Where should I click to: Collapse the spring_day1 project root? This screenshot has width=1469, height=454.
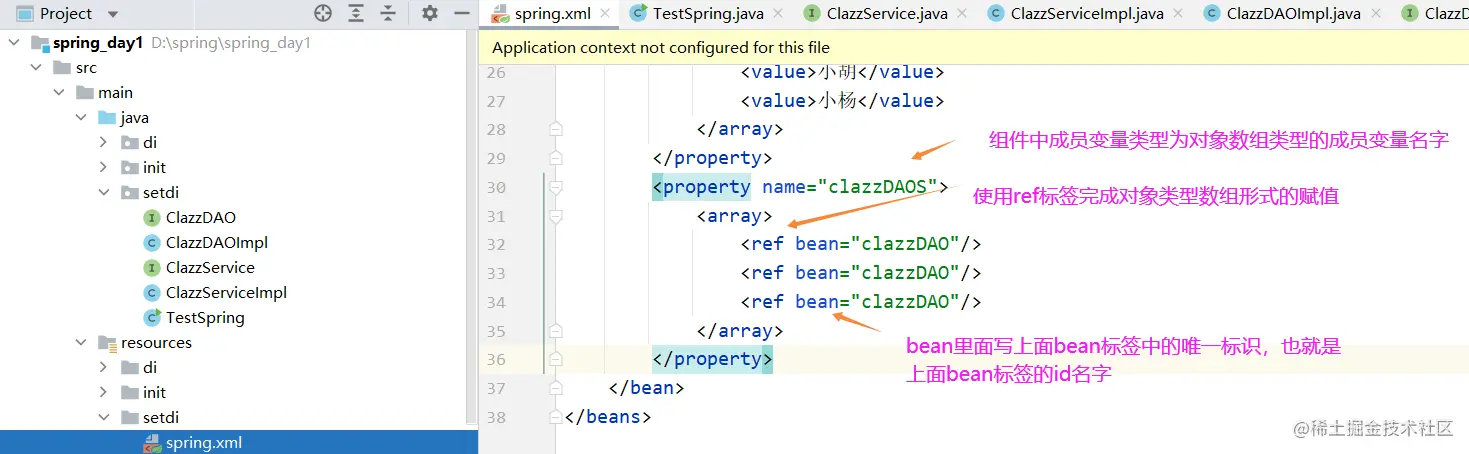point(14,43)
